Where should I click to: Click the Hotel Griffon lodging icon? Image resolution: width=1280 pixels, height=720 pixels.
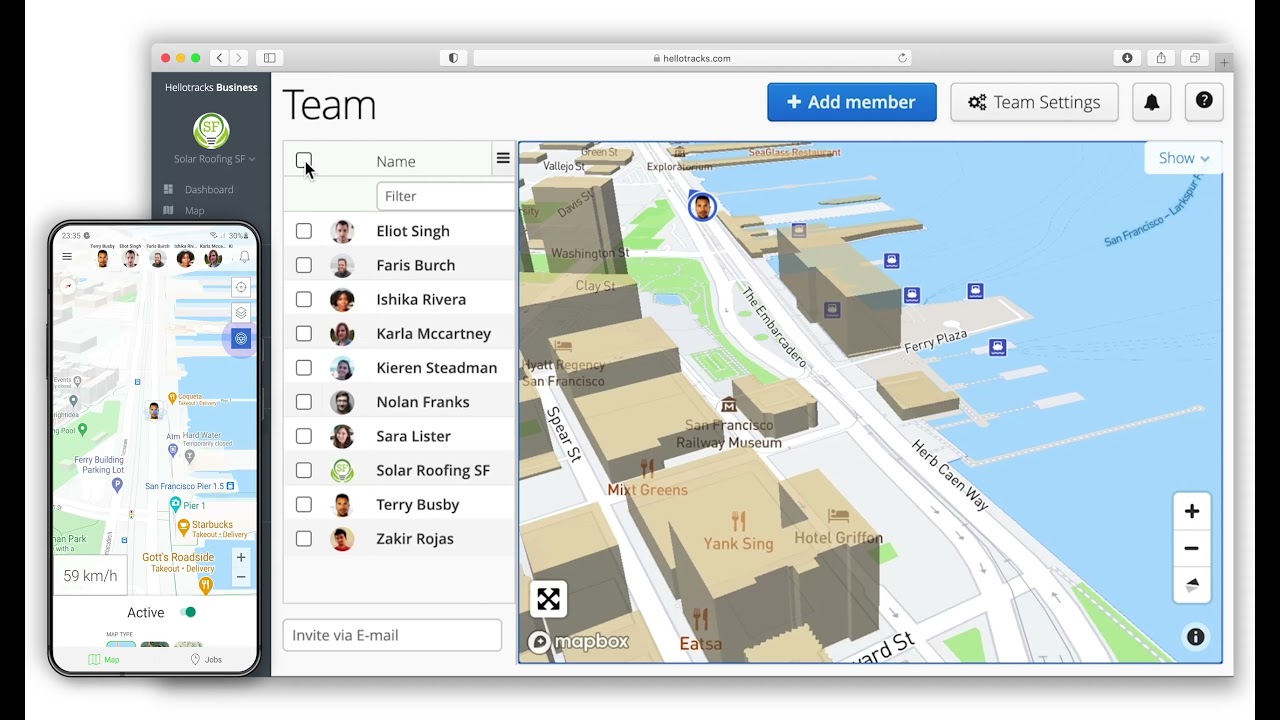838,516
